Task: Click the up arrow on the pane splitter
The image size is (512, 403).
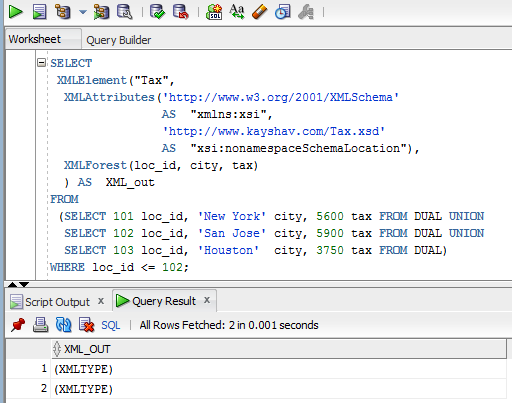Action: (x=12, y=284)
